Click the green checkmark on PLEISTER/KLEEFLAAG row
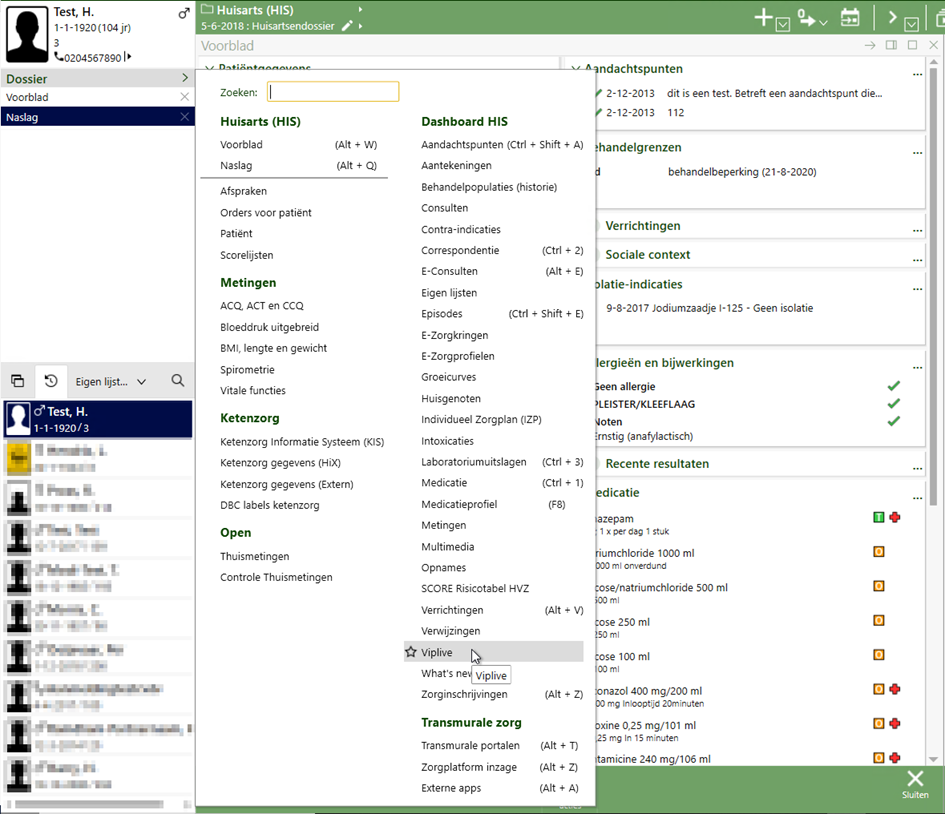 [x=894, y=403]
